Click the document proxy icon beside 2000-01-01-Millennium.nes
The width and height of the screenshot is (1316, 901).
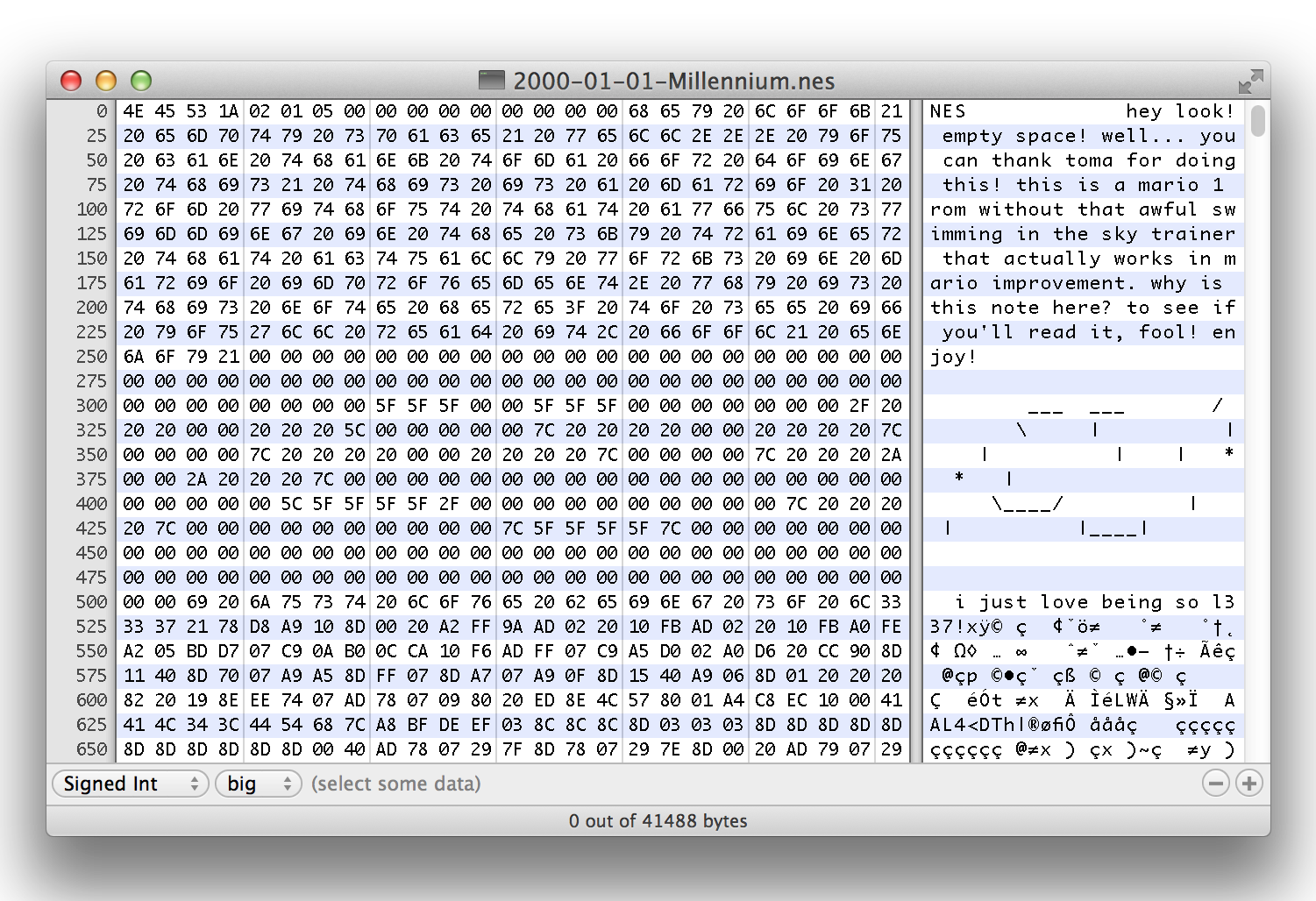[x=491, y=81]
